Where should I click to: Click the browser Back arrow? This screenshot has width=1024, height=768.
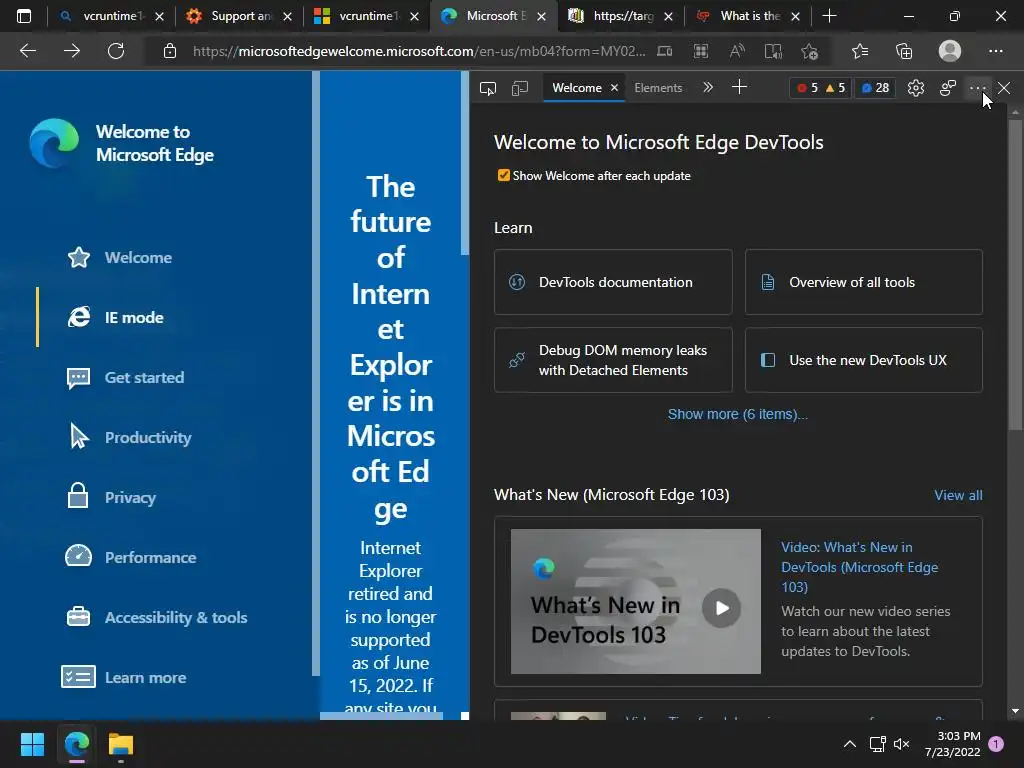tap(27, 51)
